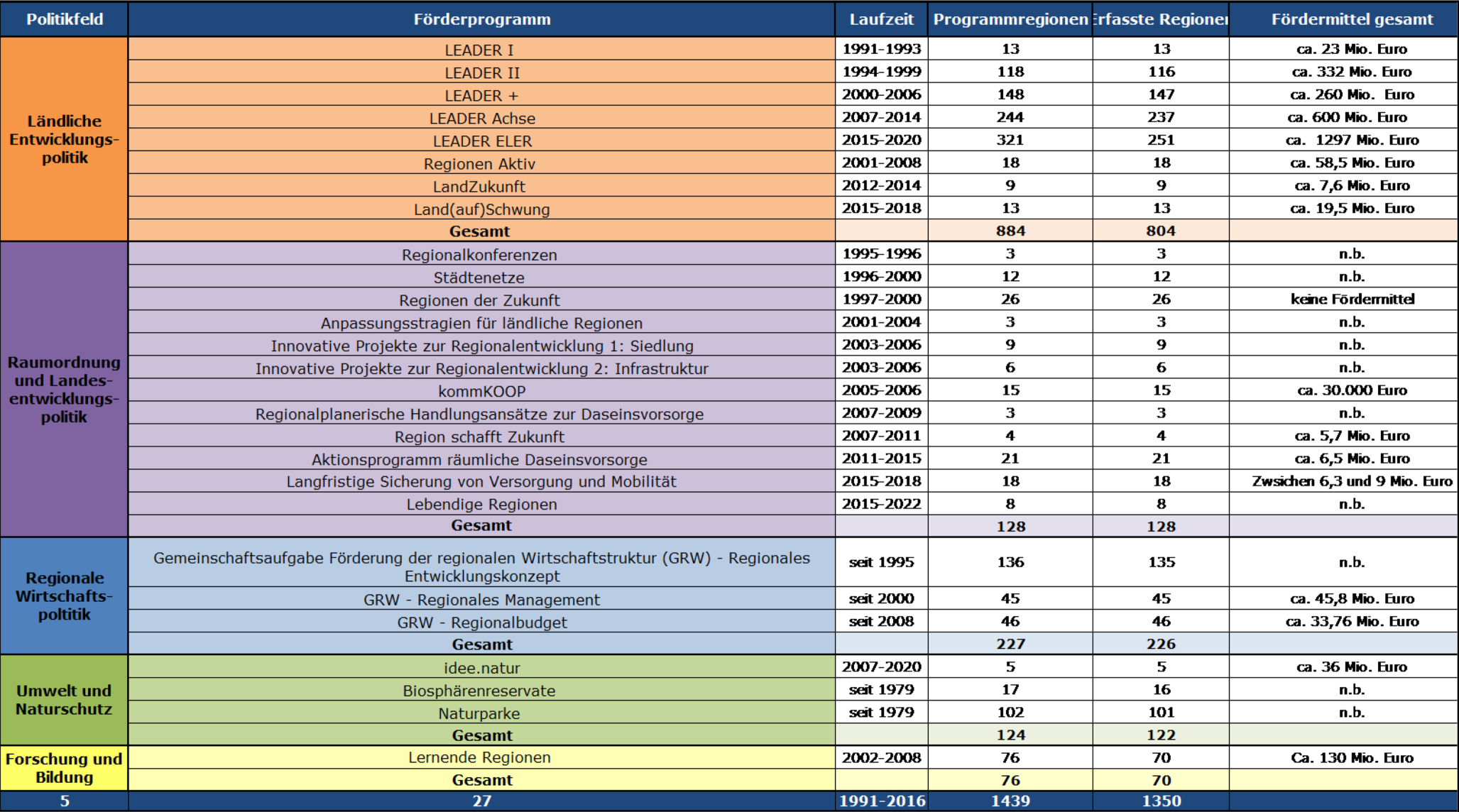Image resolution: width=1459 pixels, height=812 pixels.
Task: Select the Regionale Wirtschaftspolitik category cell
Action: (x=65, y=596)
